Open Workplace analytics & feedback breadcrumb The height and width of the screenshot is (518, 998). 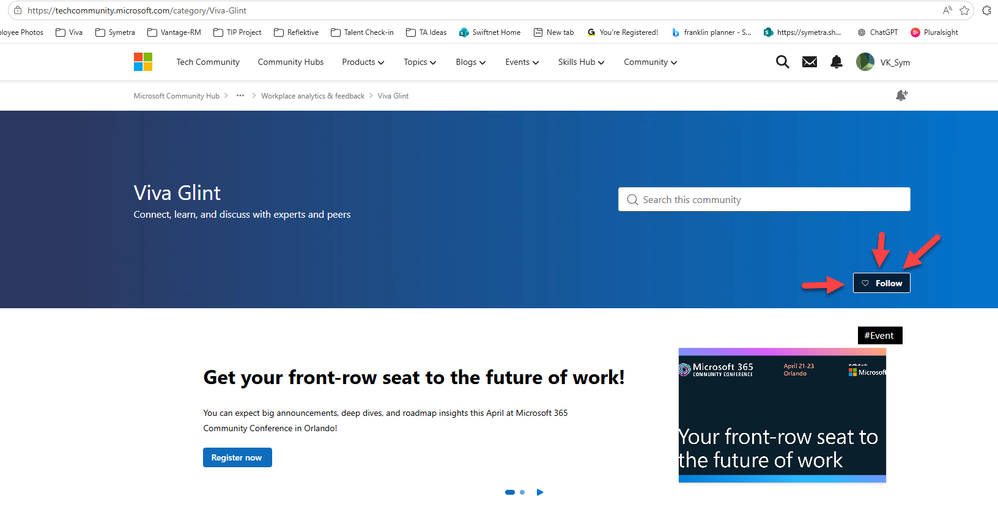[x=313, y=96]
